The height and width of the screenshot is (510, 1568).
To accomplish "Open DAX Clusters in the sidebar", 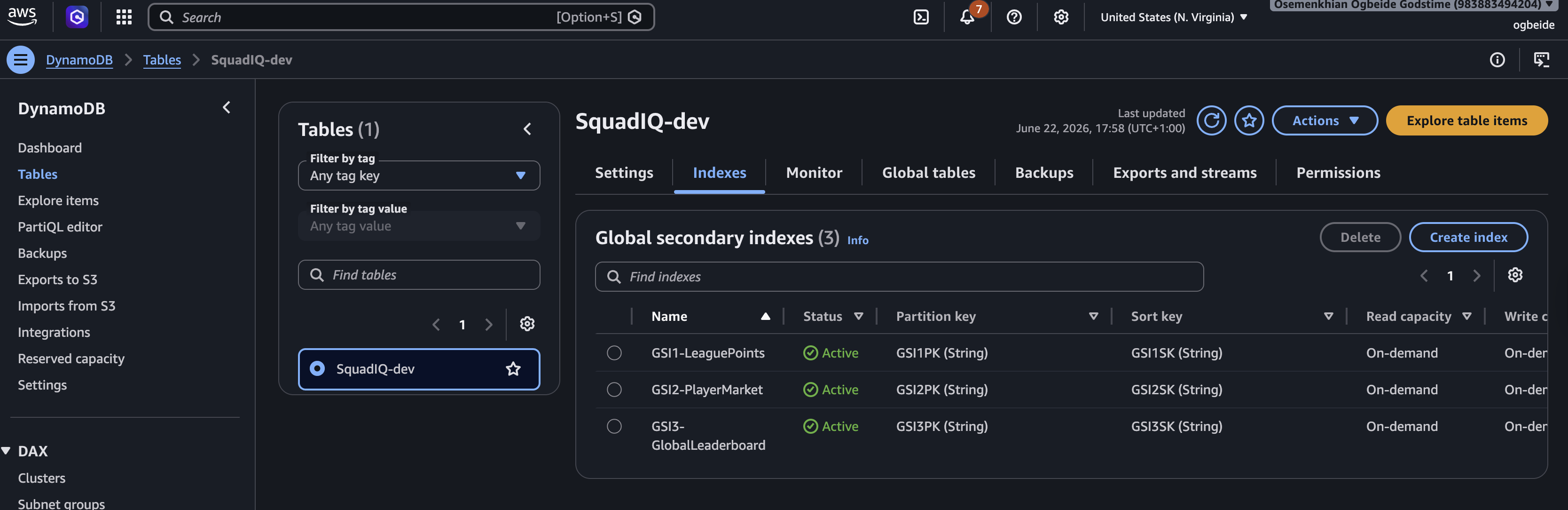I will 41,478.
